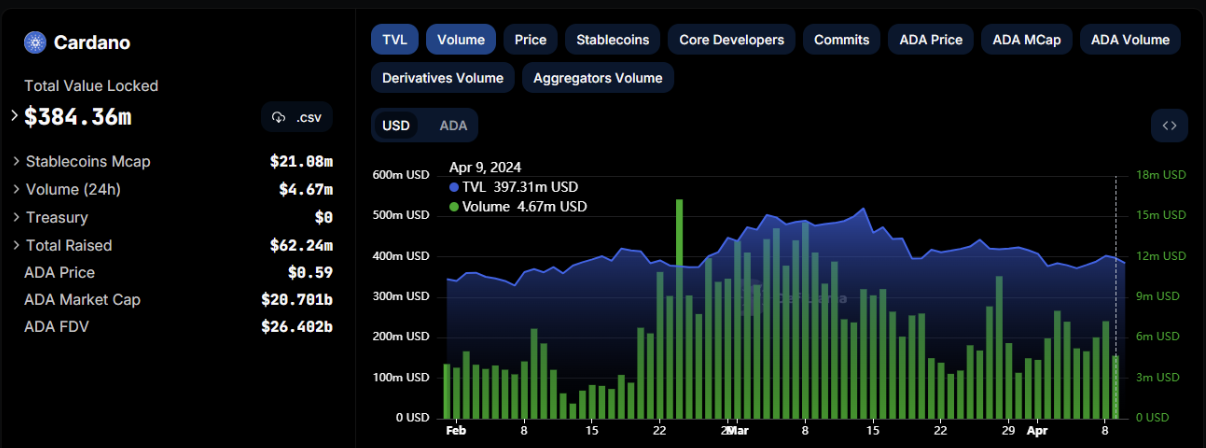Viewport: 1206px width, 448px height.
Task: Select the USD denomination tab
Action: (396, 126)
